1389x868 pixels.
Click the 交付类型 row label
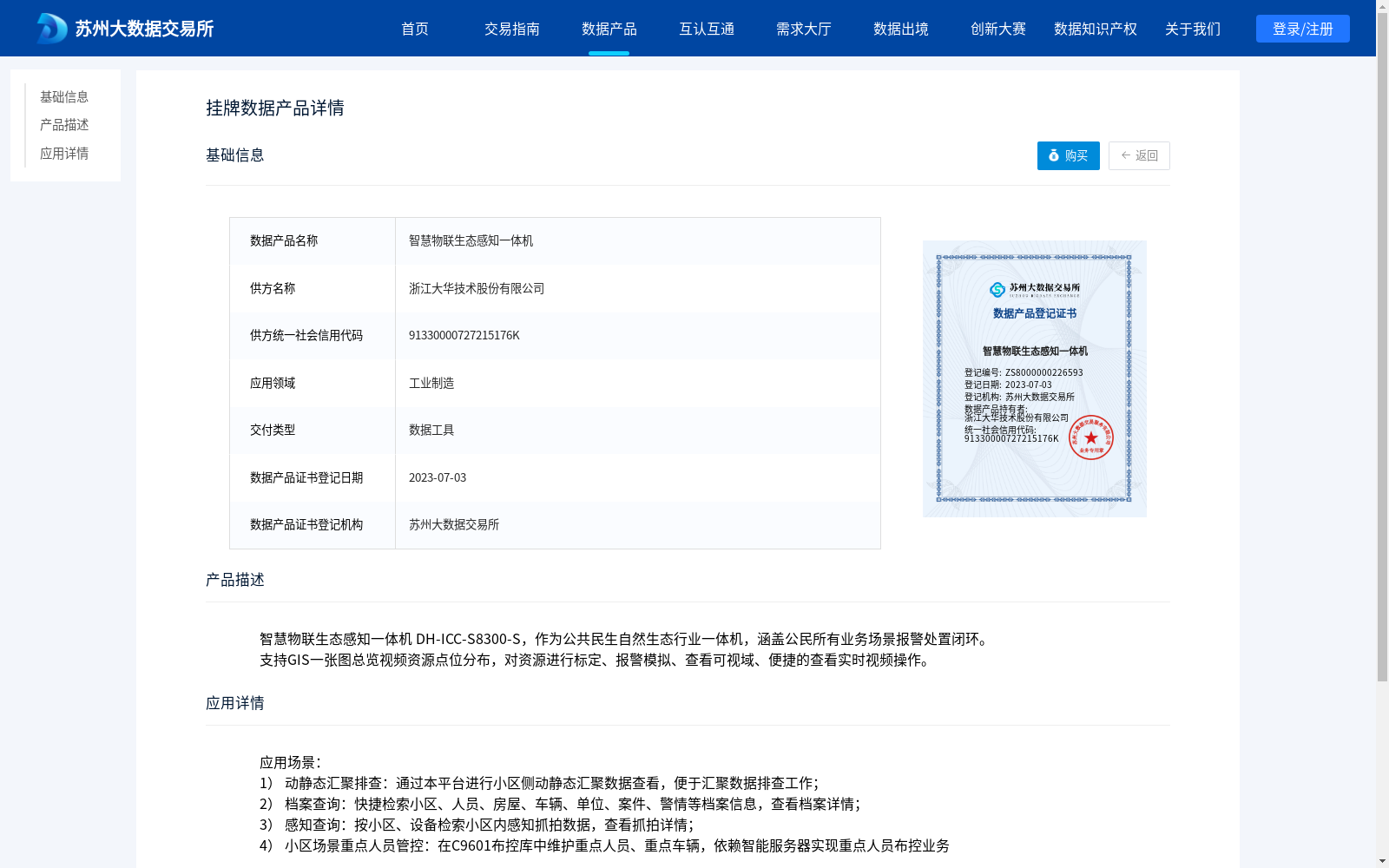point(273,430)
